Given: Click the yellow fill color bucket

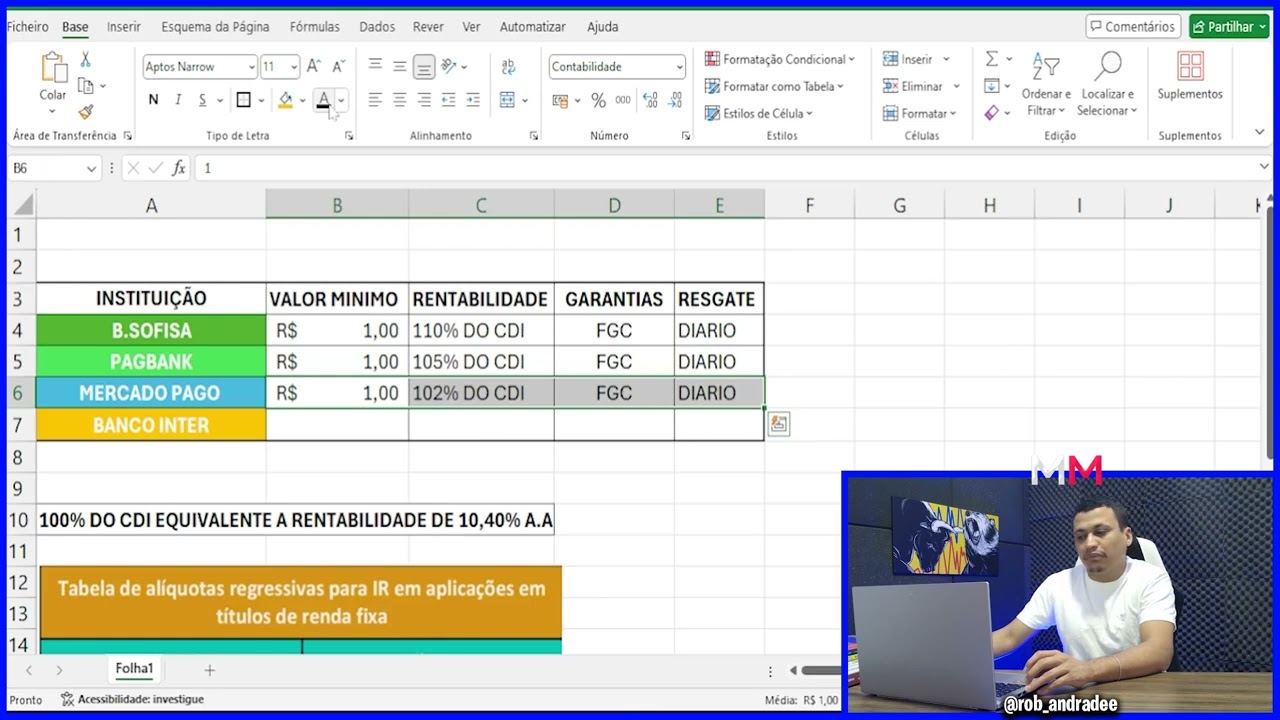Looking at the screenshot, I should coord(286,100).
